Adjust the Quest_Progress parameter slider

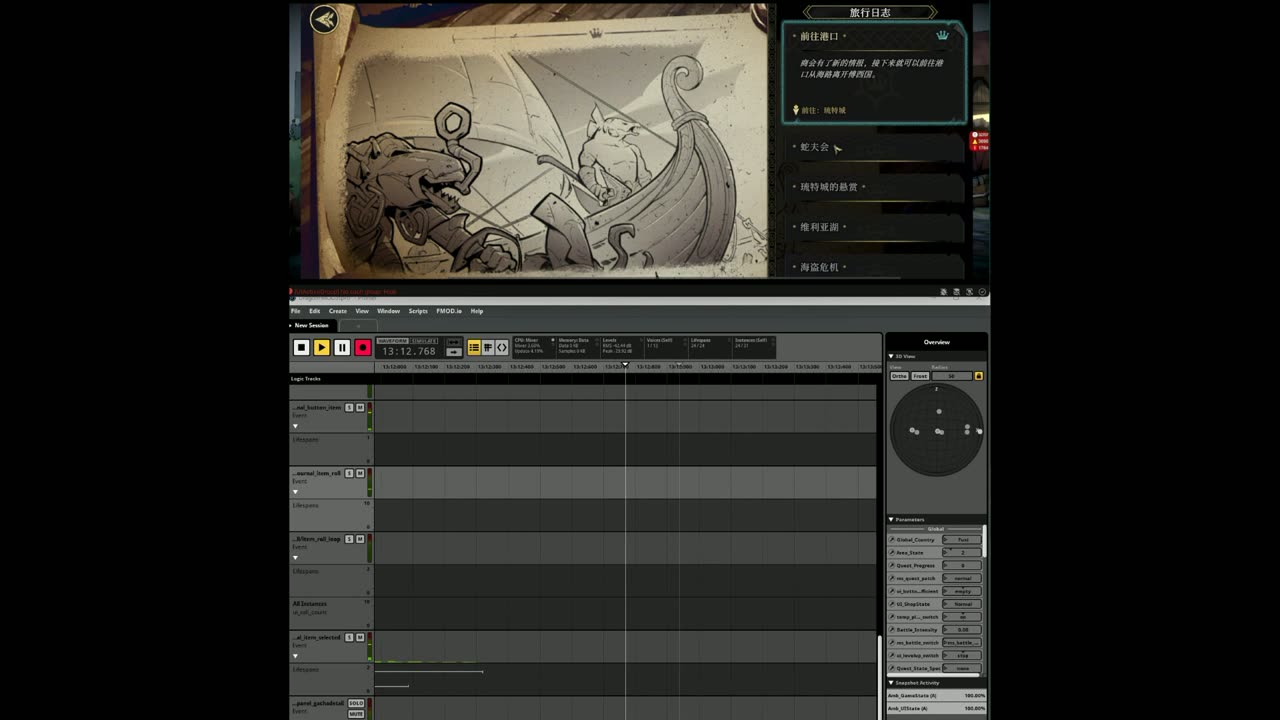[962, 566]
